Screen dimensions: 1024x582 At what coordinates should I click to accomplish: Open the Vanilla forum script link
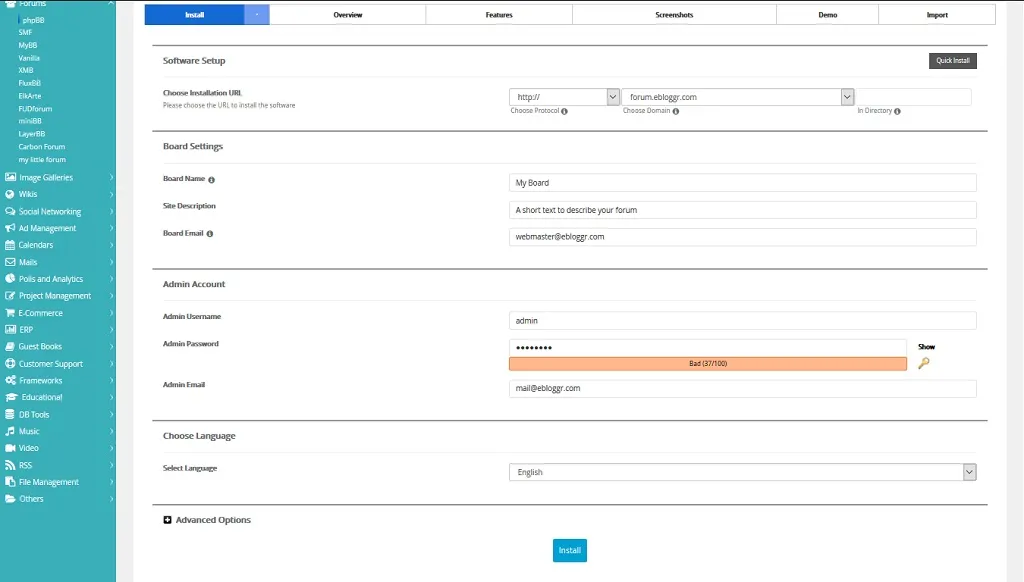pos(29,58)
